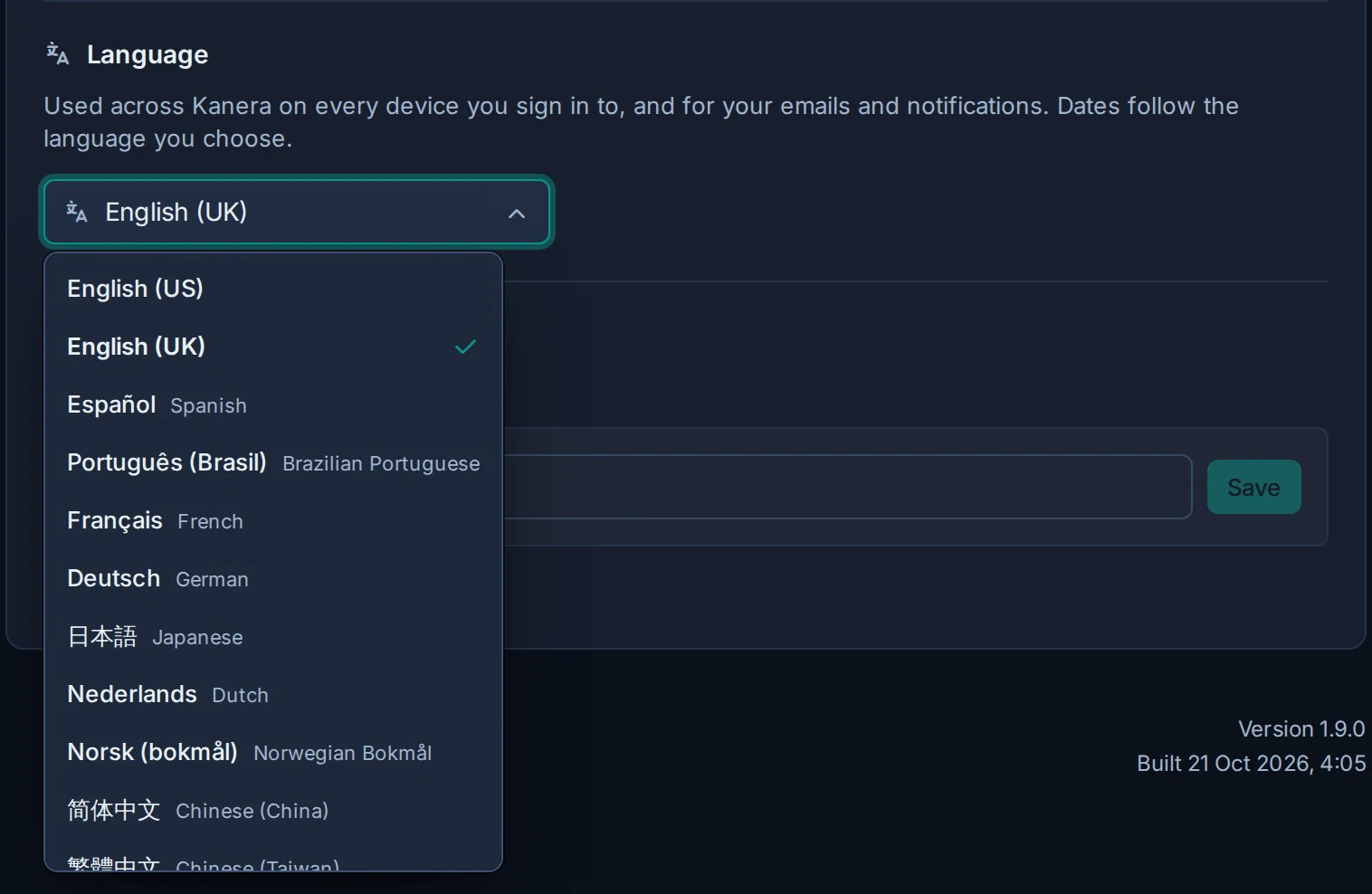Choose Deutsch German option
1372x894 pixels.
(x=273, y=578)
